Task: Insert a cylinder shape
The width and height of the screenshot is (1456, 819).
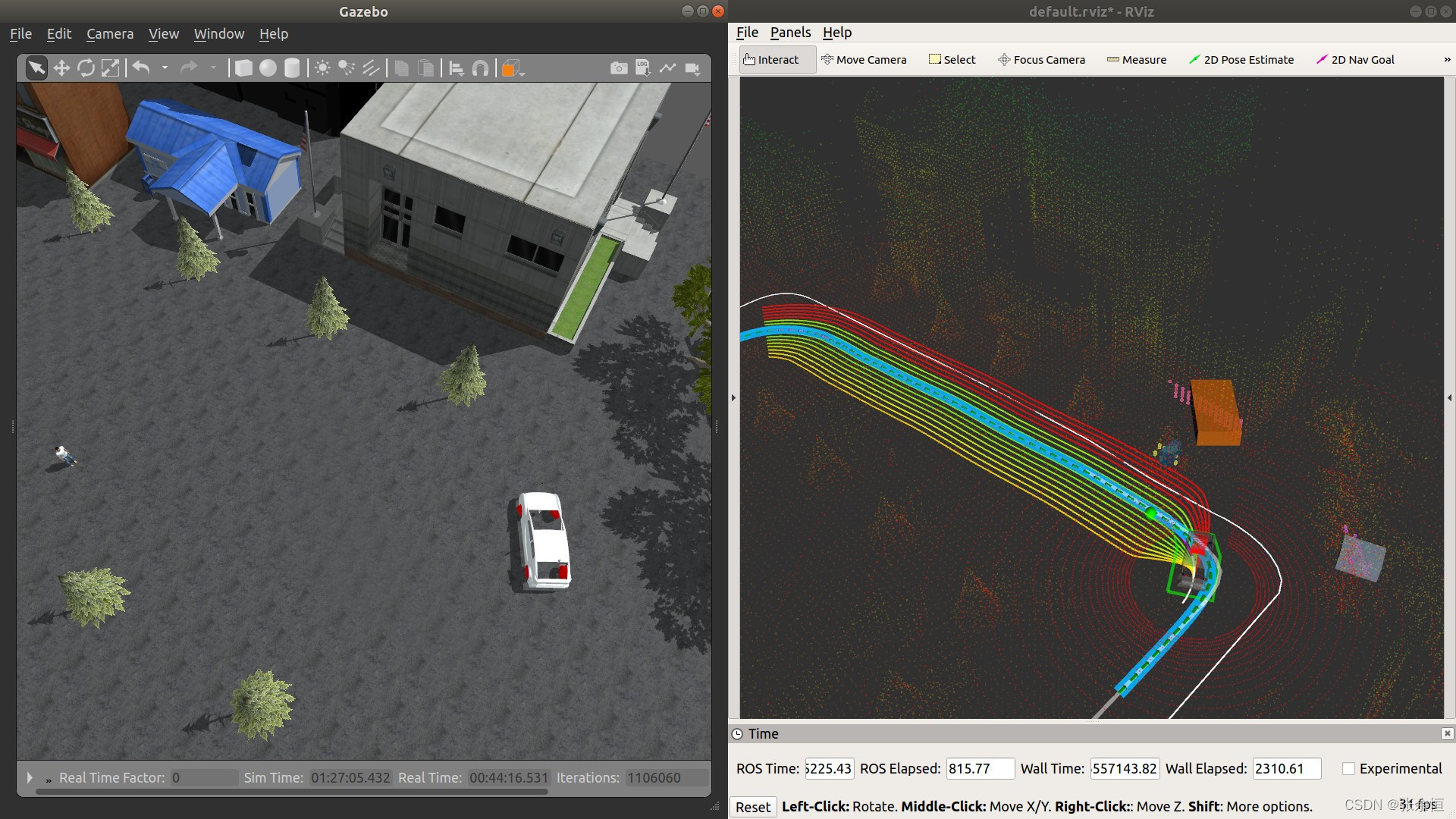Action: click(x=292, y=68)
